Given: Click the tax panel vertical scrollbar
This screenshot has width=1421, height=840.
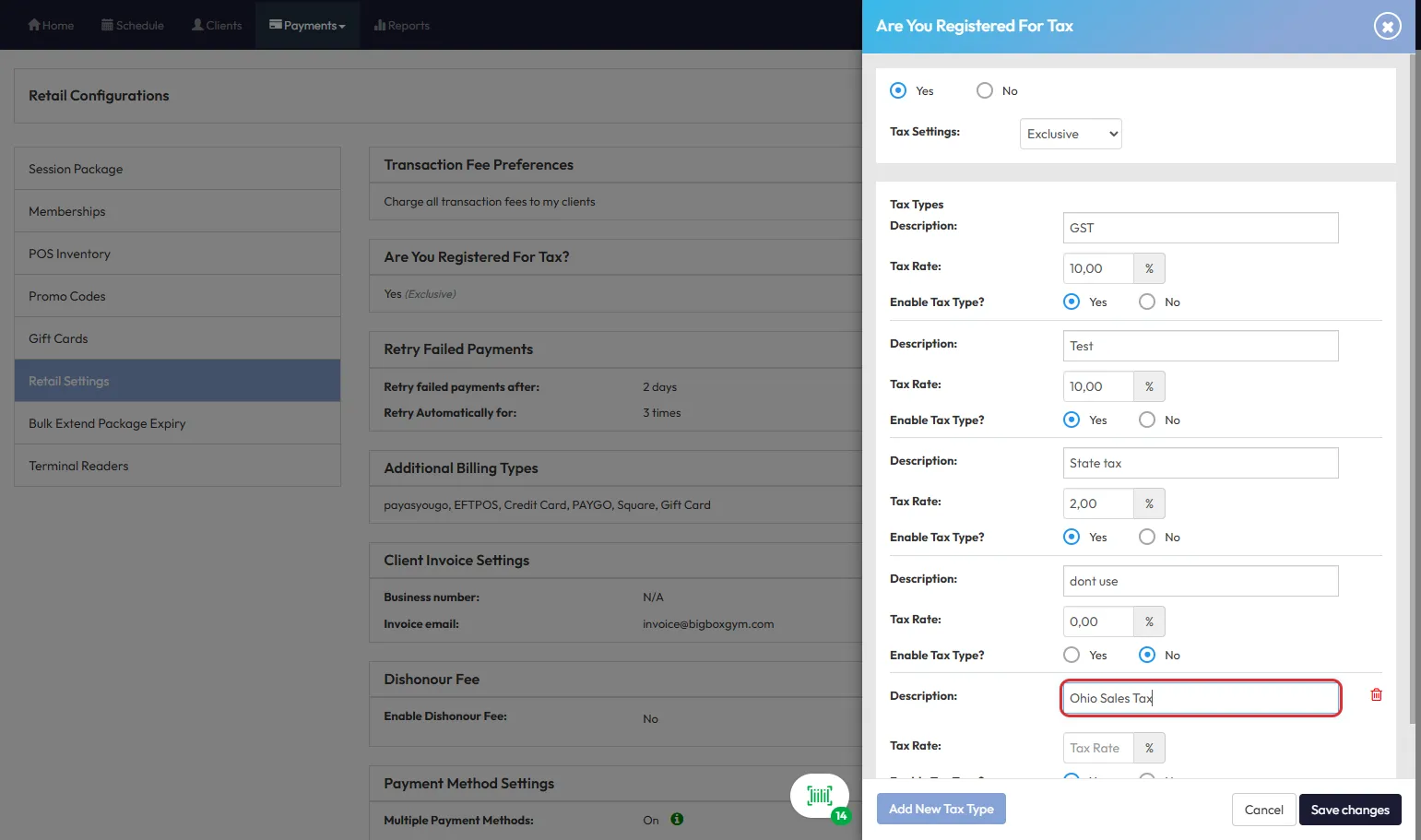Looking at the screenshot, I should tap(1415, 369).
